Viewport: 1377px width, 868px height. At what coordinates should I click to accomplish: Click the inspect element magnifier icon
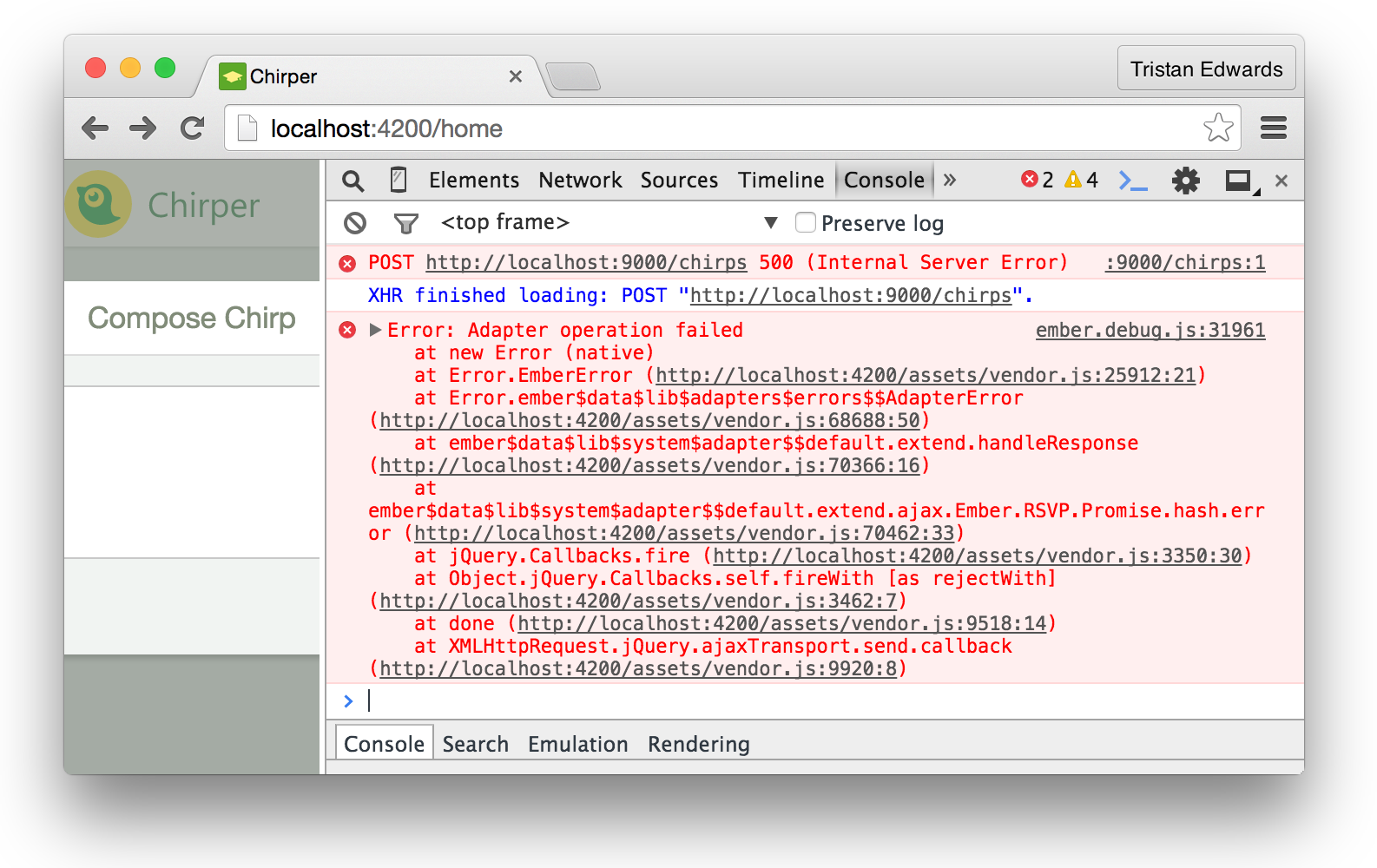352,181
